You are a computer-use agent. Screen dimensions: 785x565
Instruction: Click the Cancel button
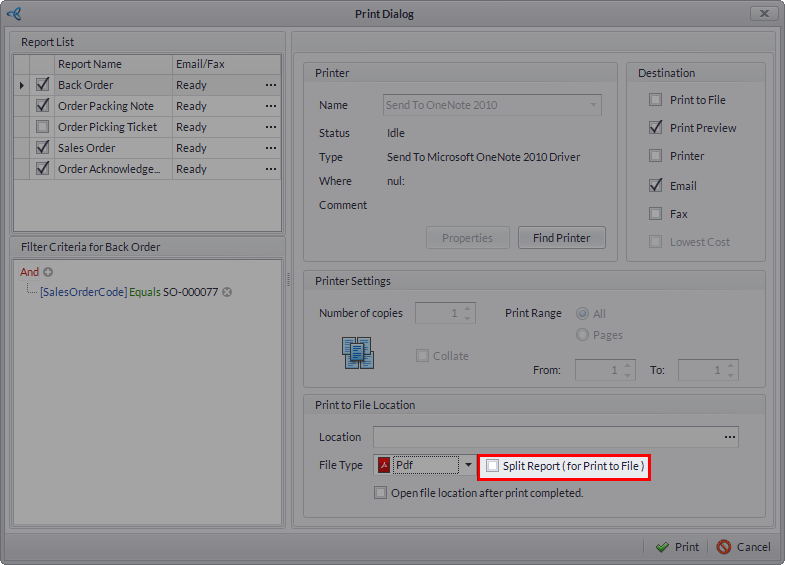point(743,547)
